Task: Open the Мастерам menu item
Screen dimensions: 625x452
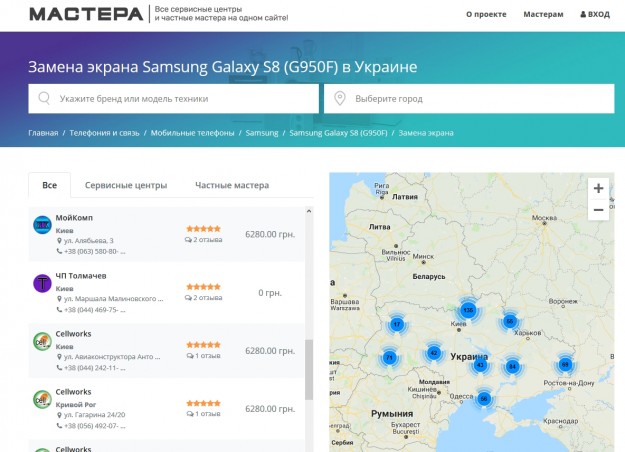Action: [544, 15]
